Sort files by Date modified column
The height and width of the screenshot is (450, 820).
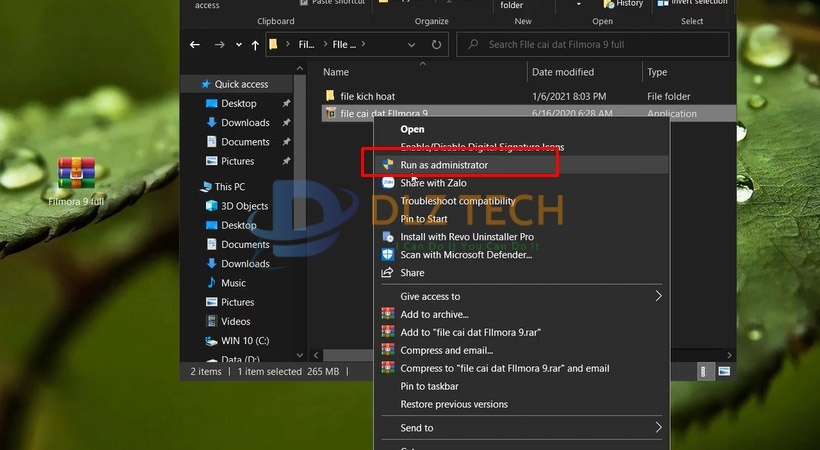tap(563, 72)
